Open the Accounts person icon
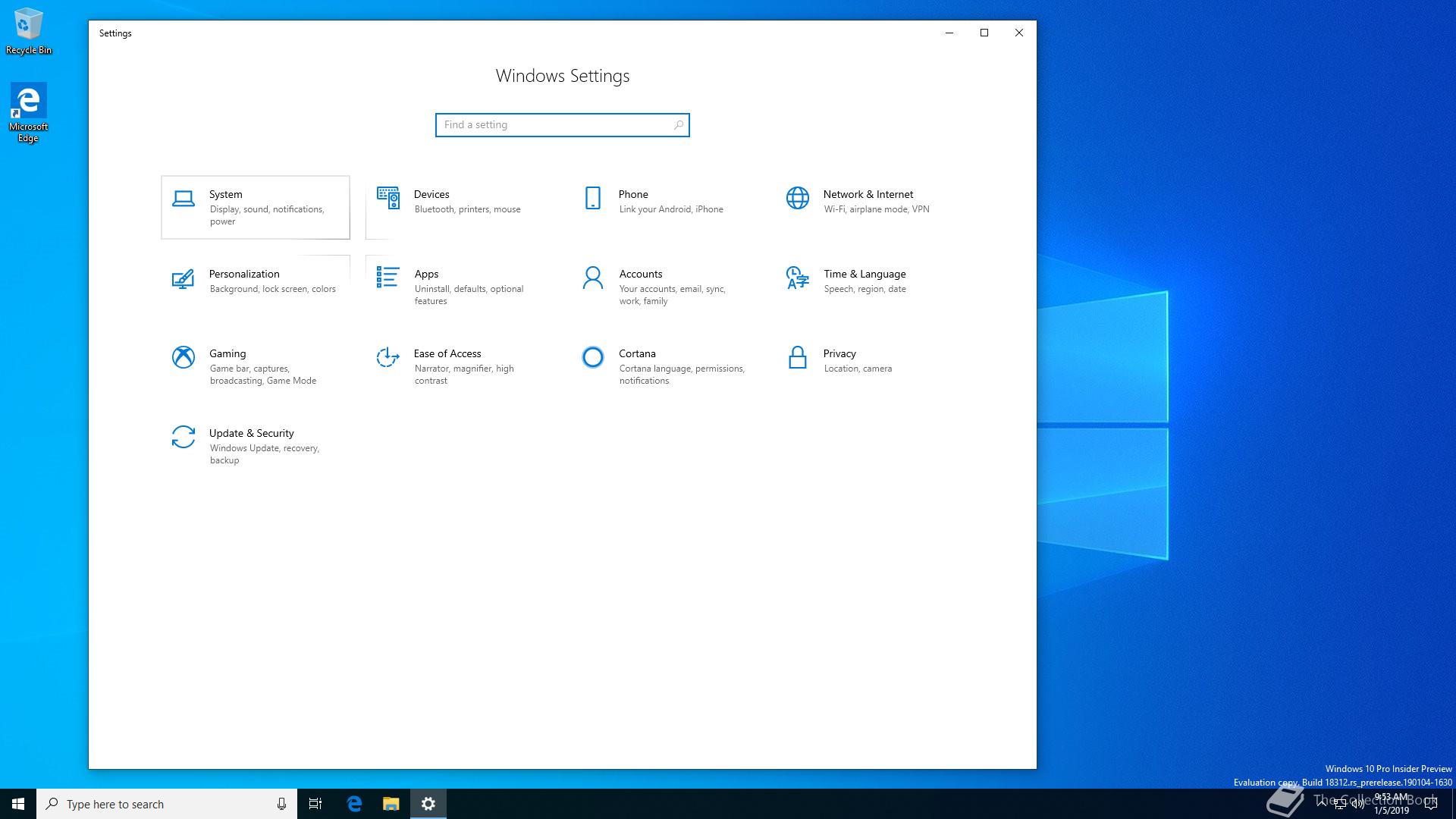The image size is (1456, 819). pos(593,278)
